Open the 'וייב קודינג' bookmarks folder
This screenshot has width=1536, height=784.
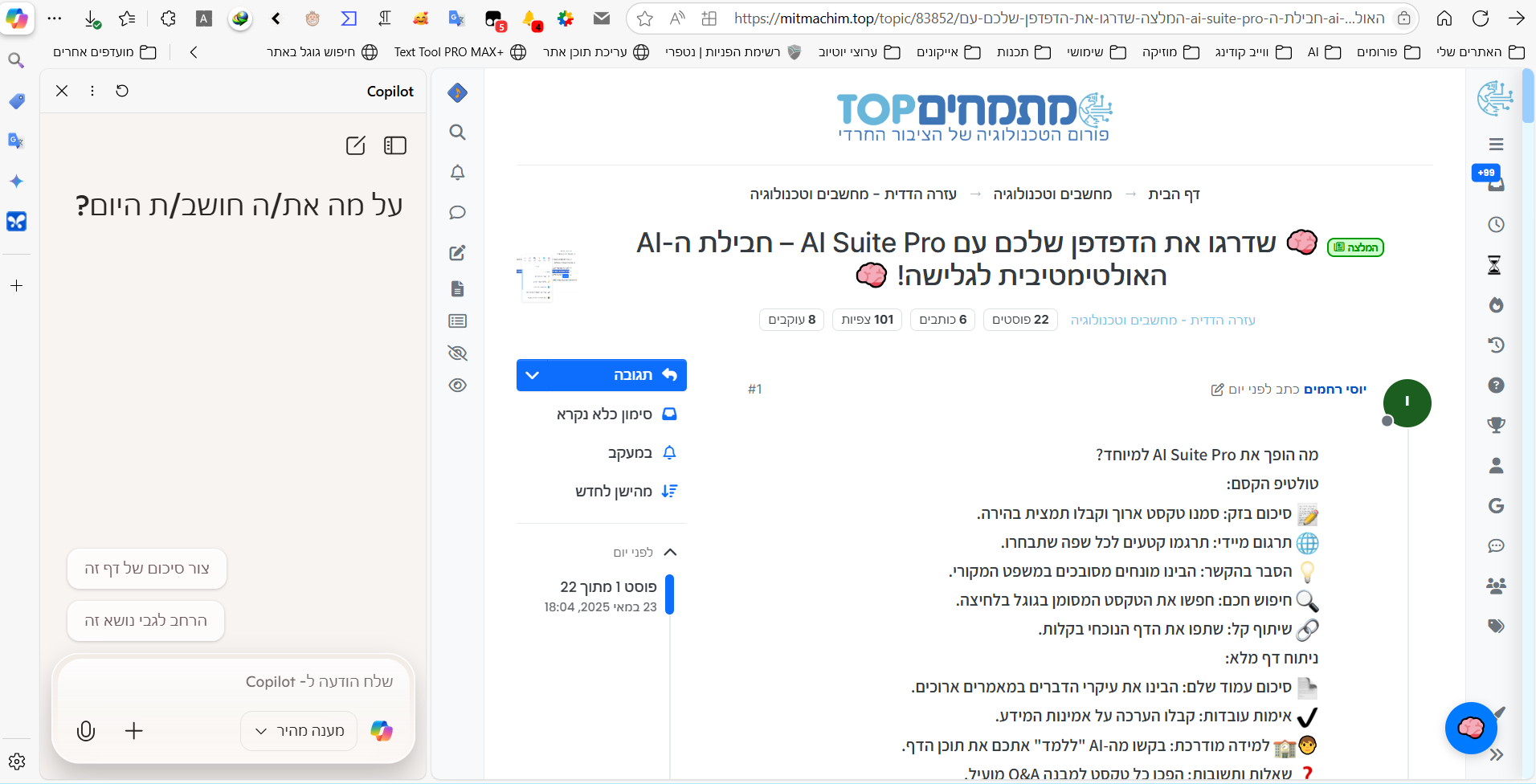1253,52
